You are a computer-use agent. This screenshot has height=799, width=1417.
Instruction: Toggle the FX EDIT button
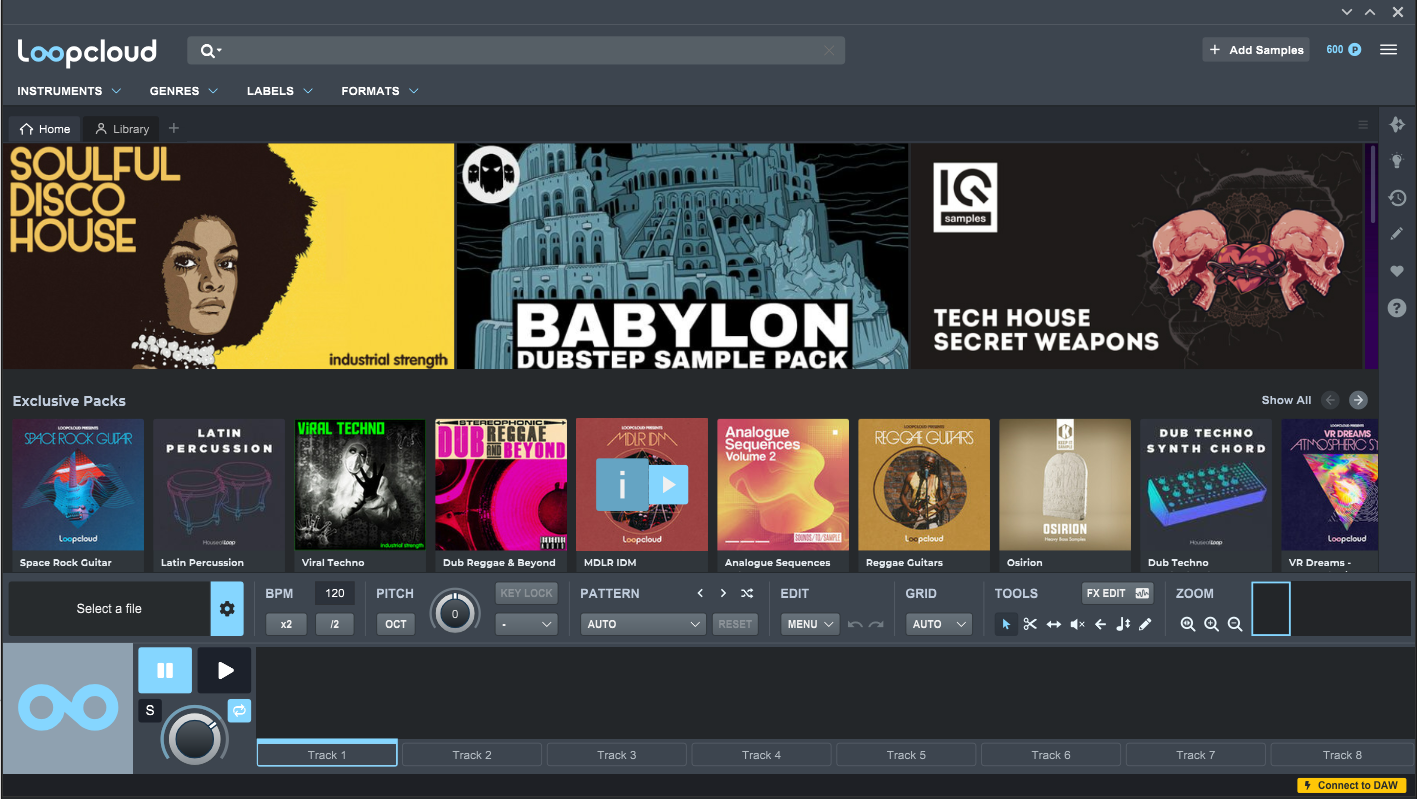1117,593
